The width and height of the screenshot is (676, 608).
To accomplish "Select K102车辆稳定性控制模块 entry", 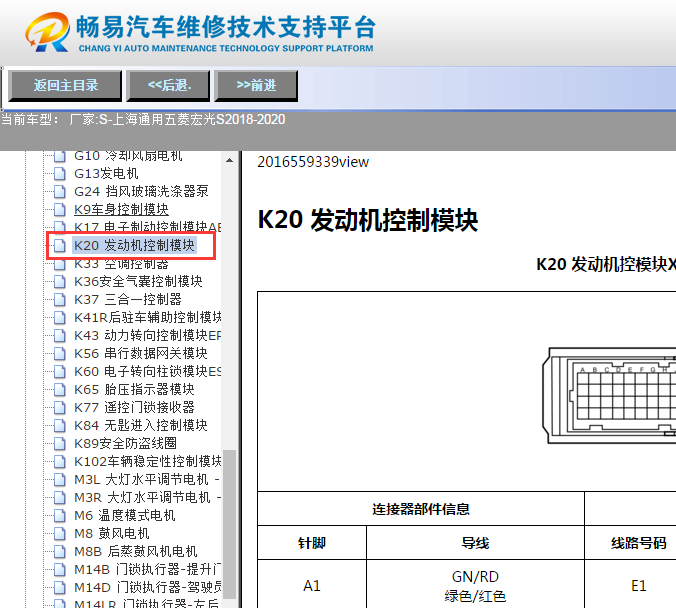I will (147, 461).
